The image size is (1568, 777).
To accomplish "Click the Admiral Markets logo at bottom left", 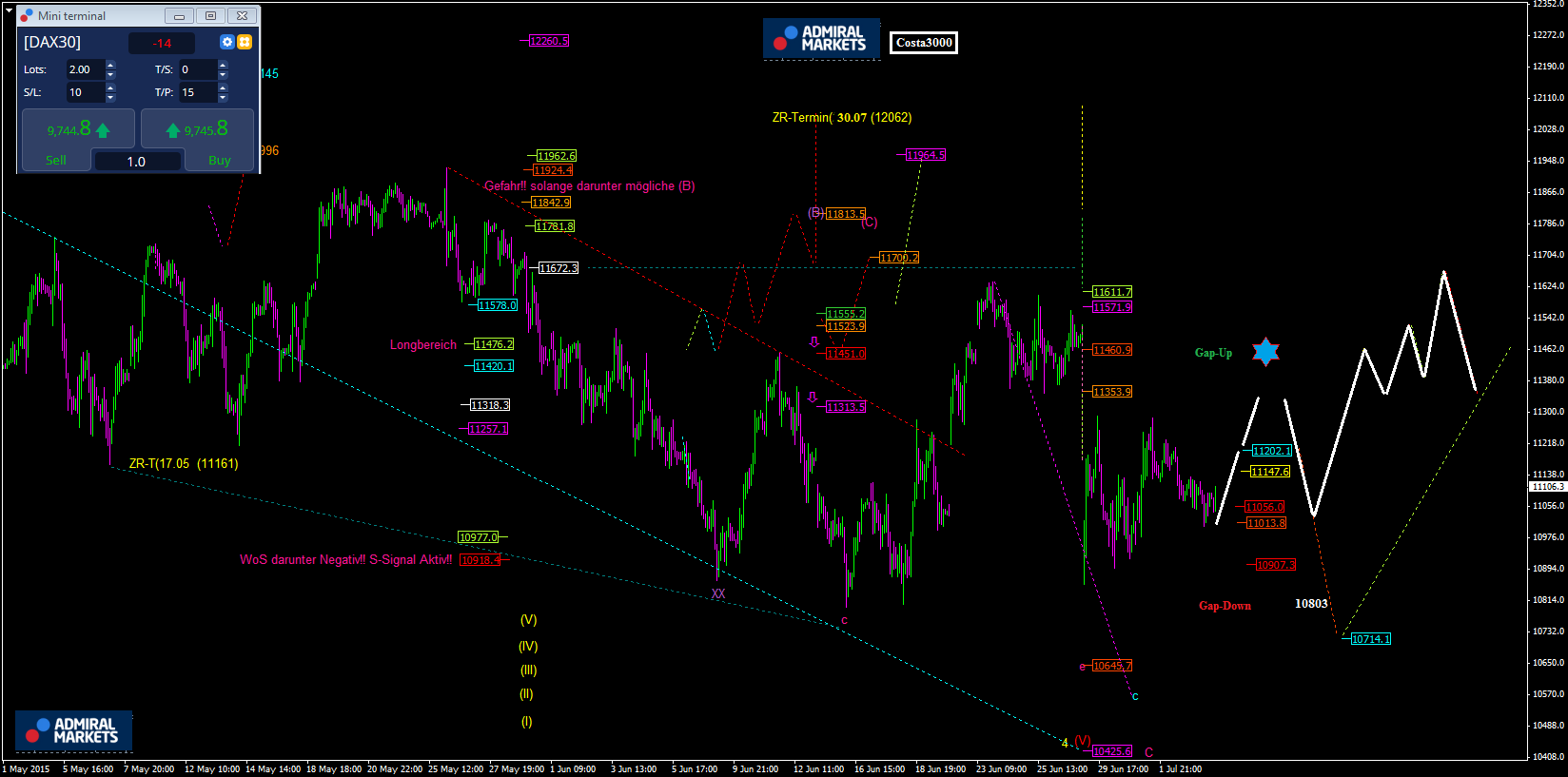I will pos(73,731).
